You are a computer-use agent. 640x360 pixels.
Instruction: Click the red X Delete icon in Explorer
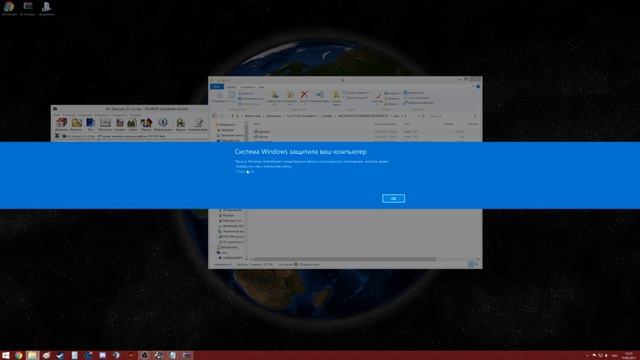coord(304,95)
